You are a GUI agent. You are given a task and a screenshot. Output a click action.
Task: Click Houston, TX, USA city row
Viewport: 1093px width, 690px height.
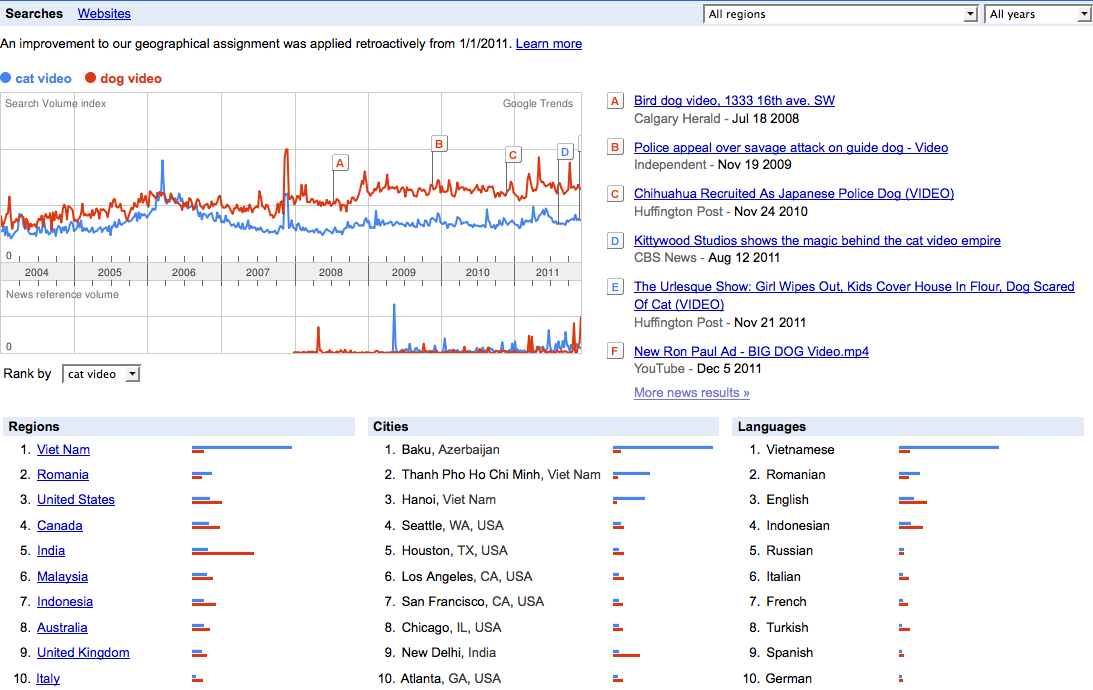click(x=454, y=551)
